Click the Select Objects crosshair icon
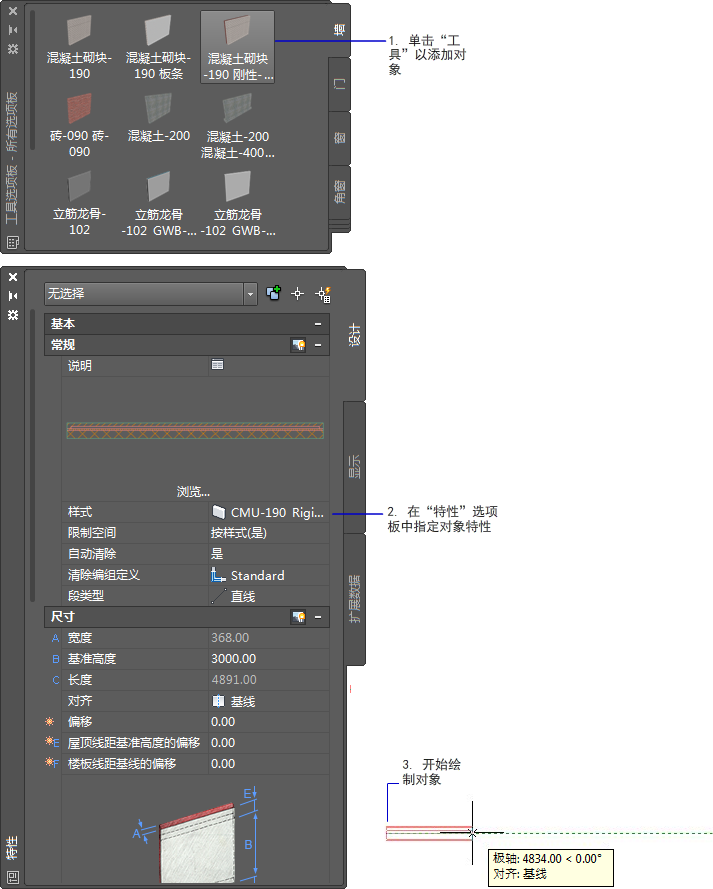 [298, 294]
